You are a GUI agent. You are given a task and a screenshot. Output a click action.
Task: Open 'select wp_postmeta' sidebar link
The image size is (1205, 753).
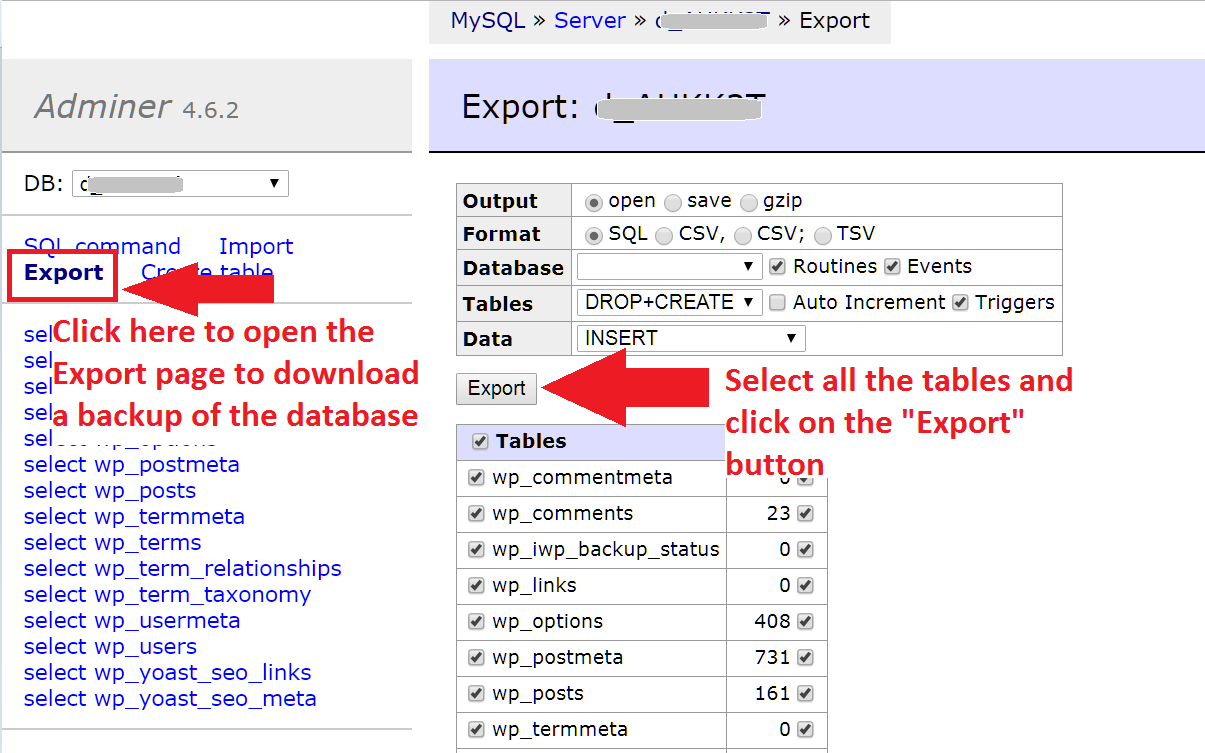pyautogui.click(x=132, y=465)
